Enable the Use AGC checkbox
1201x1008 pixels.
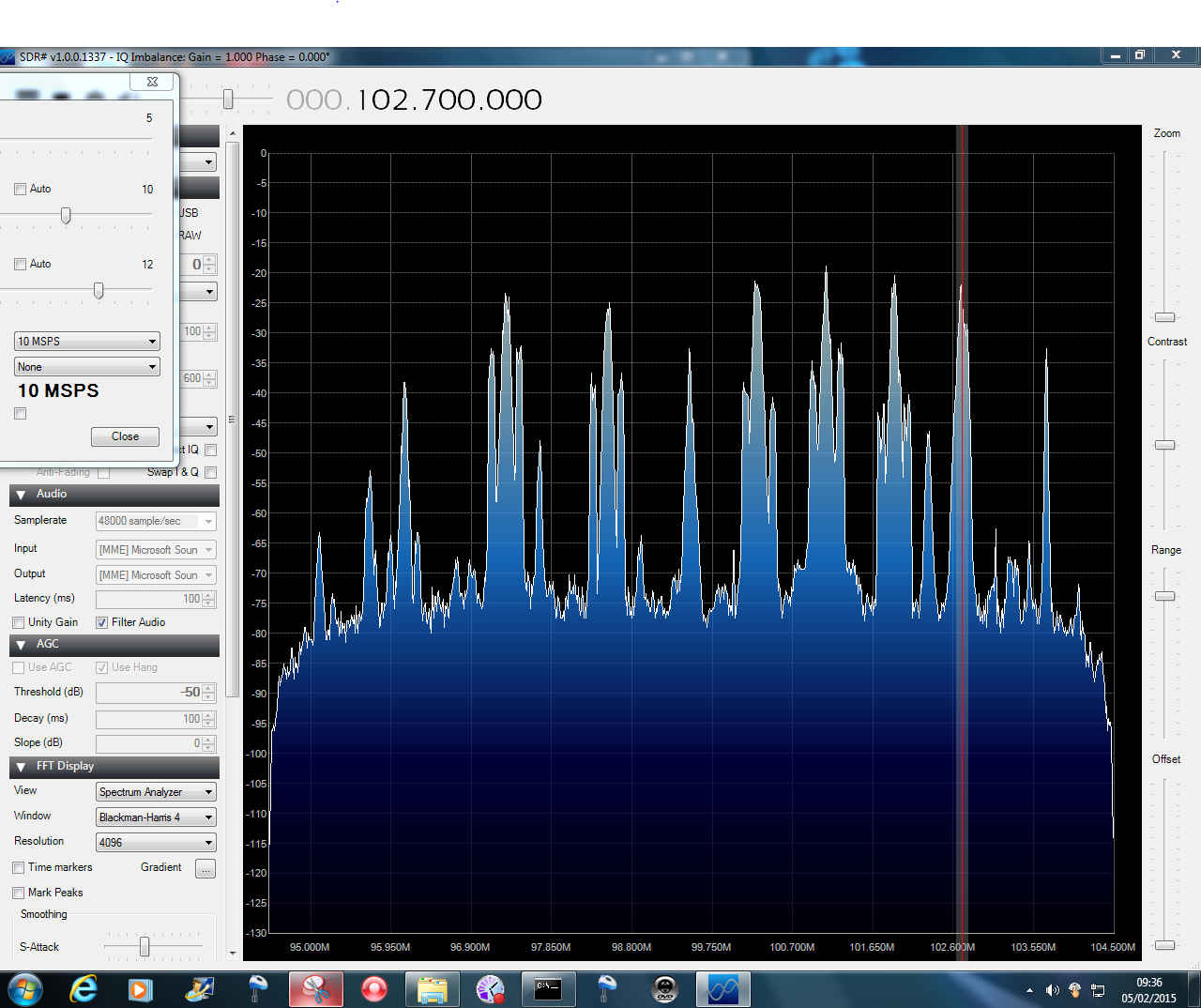coord(18,667)
